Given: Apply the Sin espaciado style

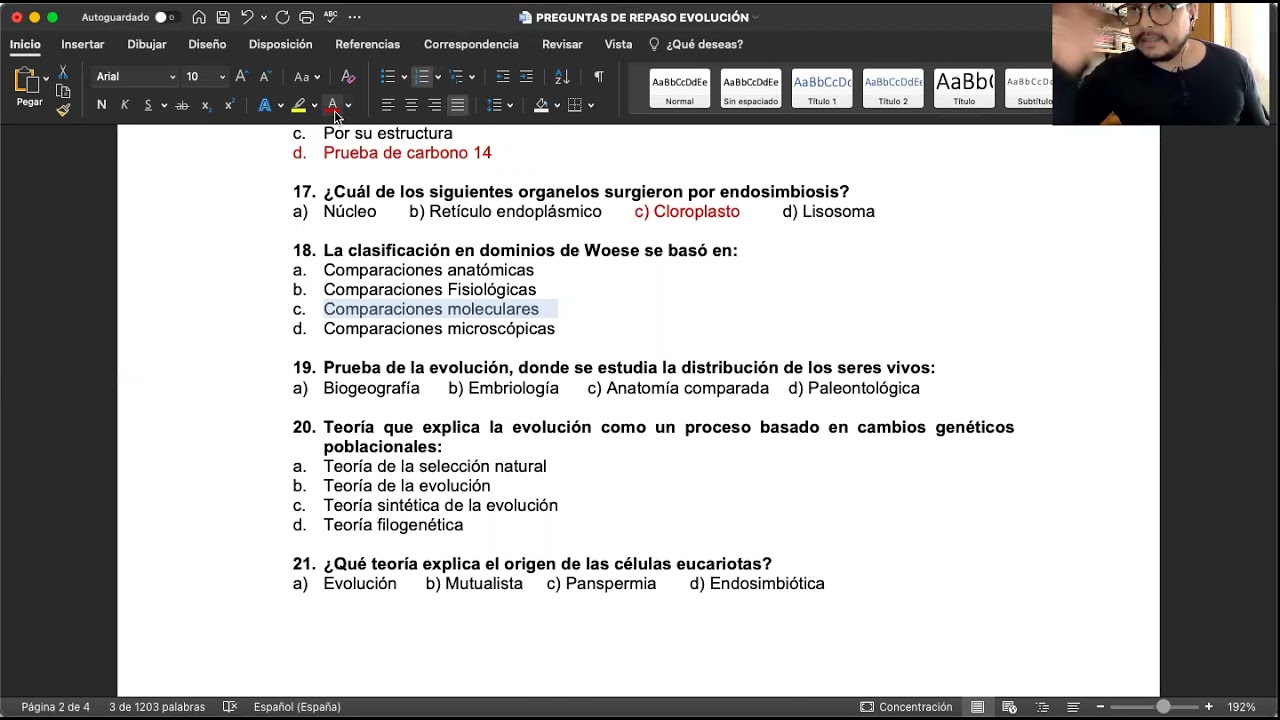Looking at the screenshot, I should (751, 88).
